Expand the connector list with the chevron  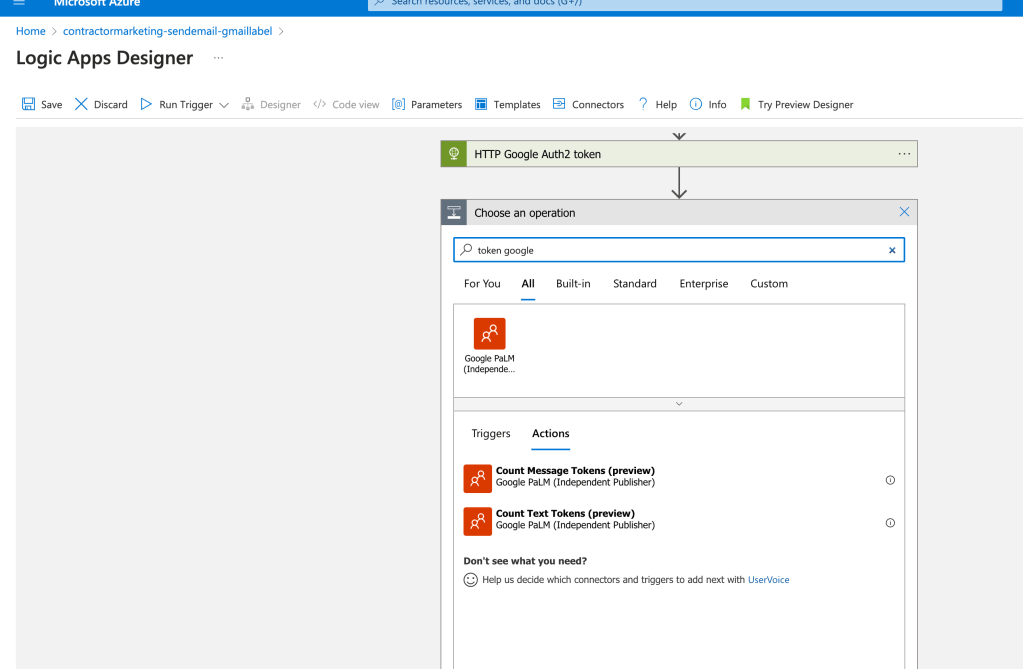point(679,404)
